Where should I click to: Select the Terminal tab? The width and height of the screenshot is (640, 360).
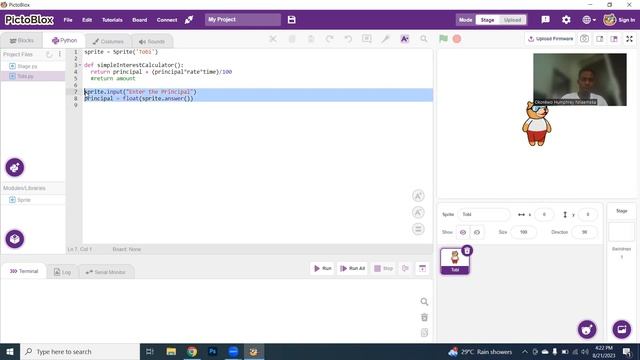(x=24, y=271)
